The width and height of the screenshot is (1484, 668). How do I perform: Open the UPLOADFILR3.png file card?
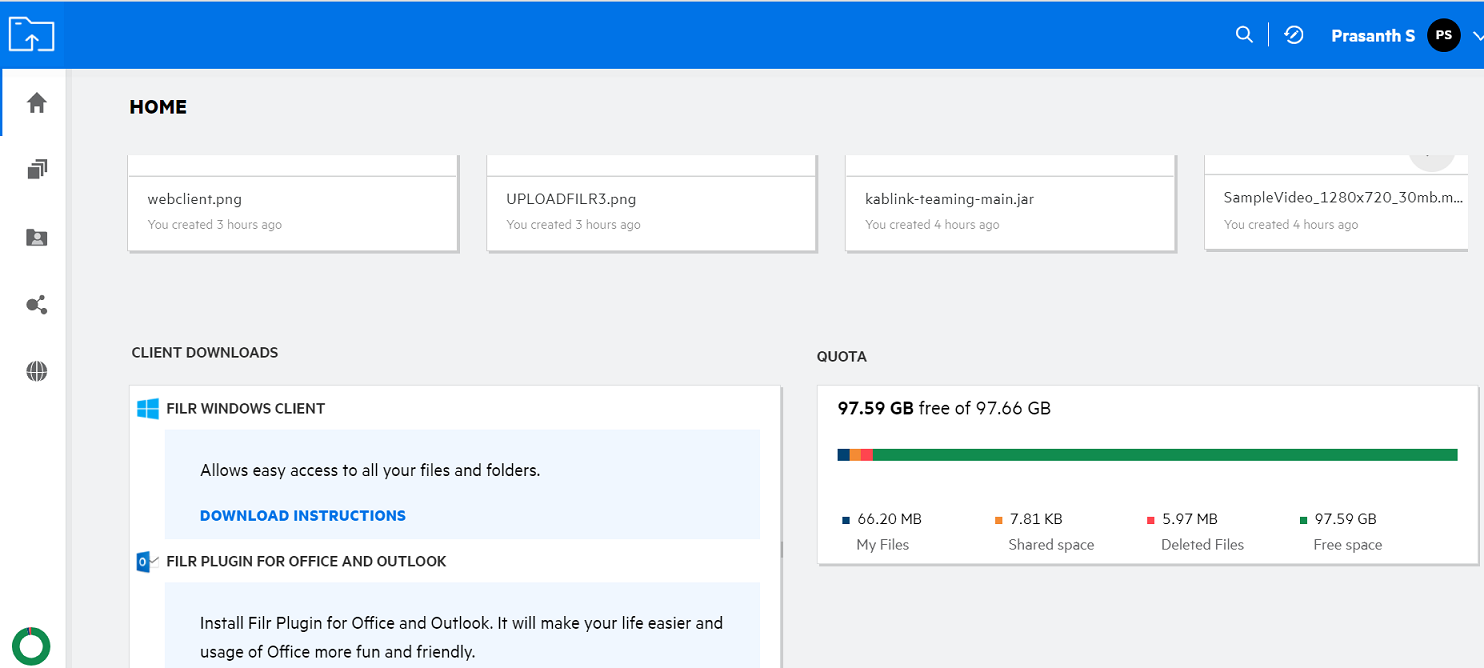pos(651,210)
